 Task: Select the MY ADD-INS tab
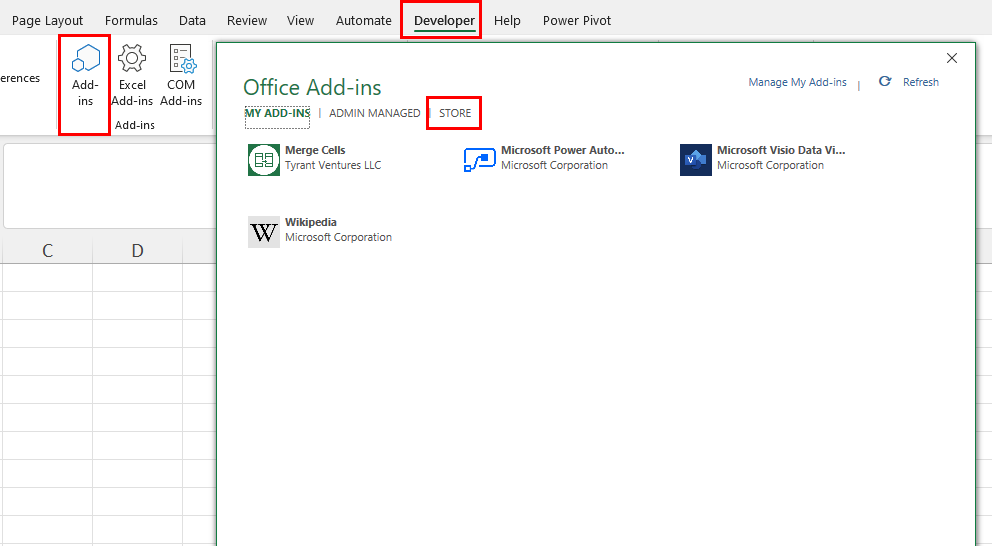pos(277,113)
